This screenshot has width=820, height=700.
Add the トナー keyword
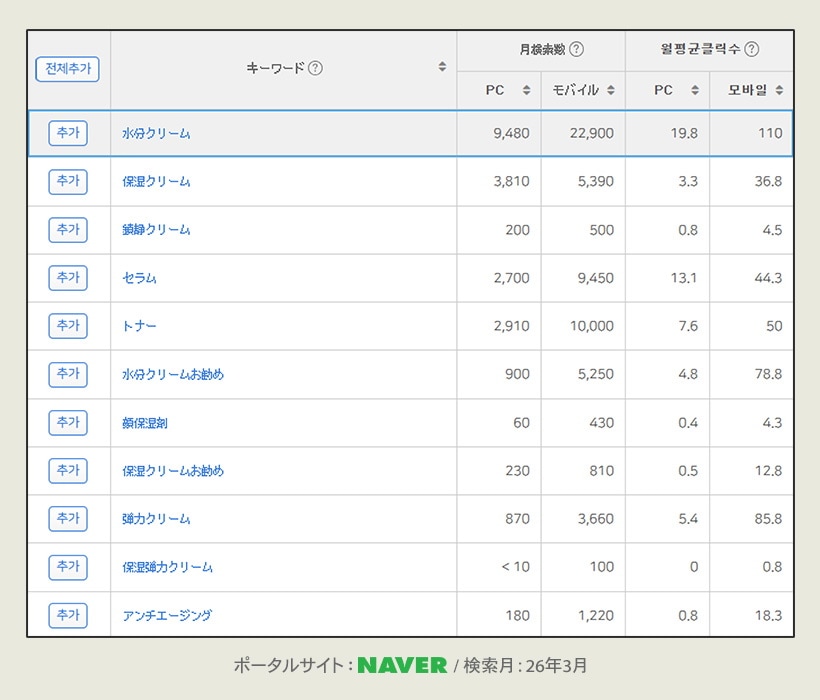tap(68, 325)
